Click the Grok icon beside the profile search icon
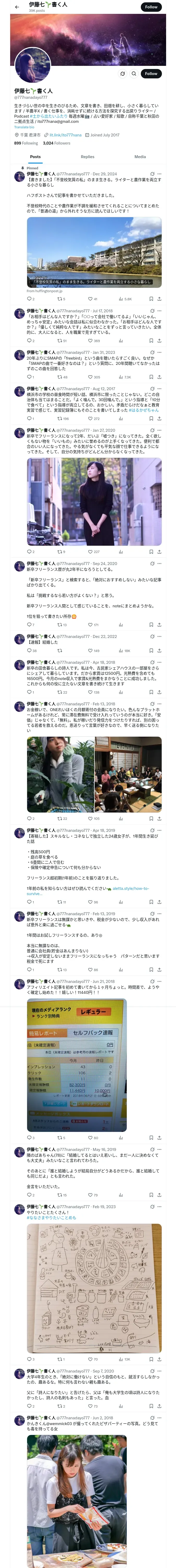The height and width of the screenshot is (1568, 176). pyautogui.click(x=122, y=74)
